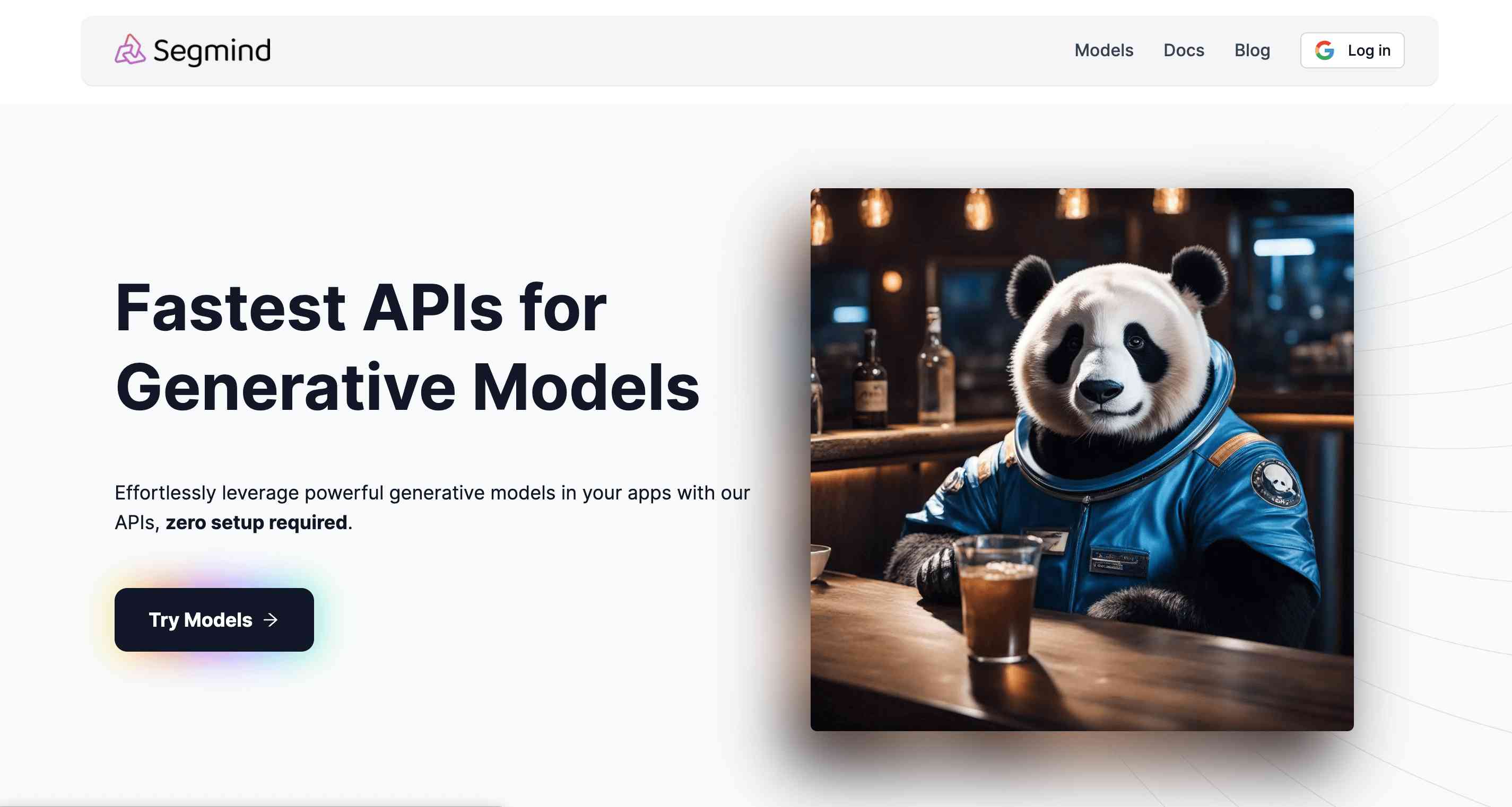Click the arrow icon in Try Models
The width and height of the screenshot is (1512, 807).
pyautogui.click(x=271, y=620)
